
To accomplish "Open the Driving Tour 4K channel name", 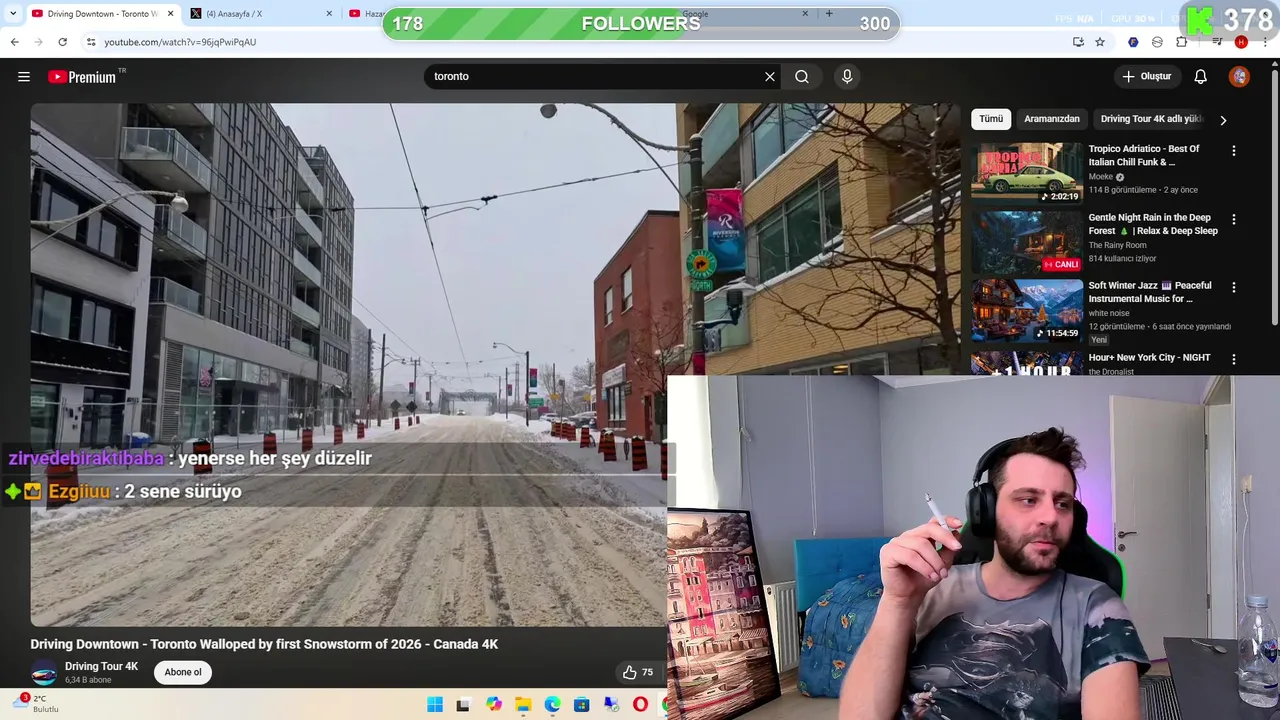I will click(101, 667).
